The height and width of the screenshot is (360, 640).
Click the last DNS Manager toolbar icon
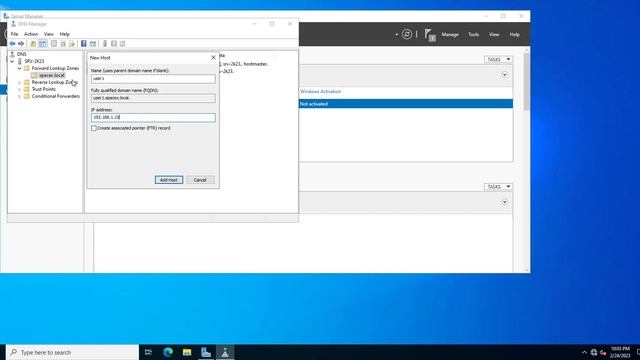pos(122,44)
